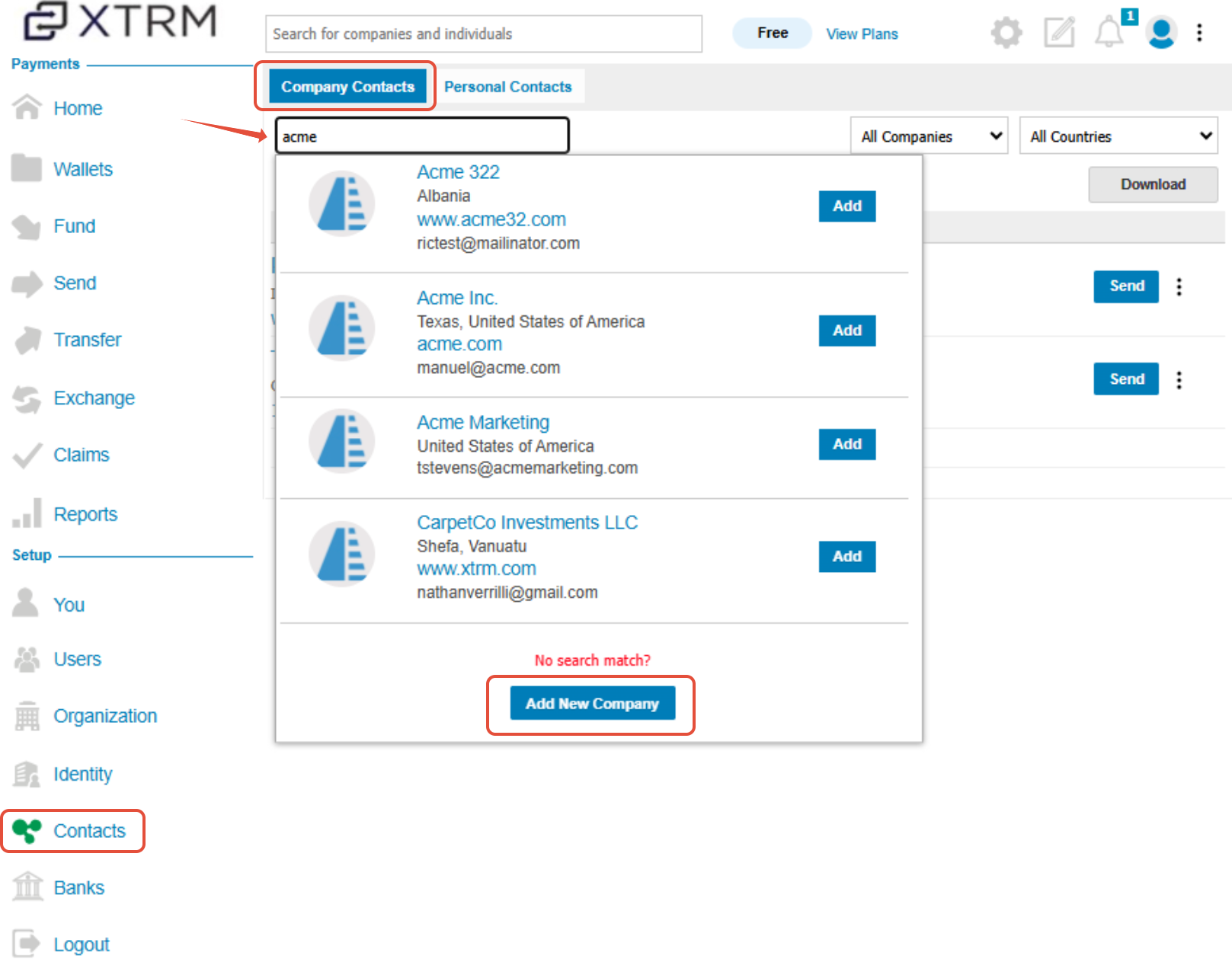Image resolution: width=1232 pixels, height=962 pixels.
Task: Open the View Plans link
Action: click(x=862, y=34)
